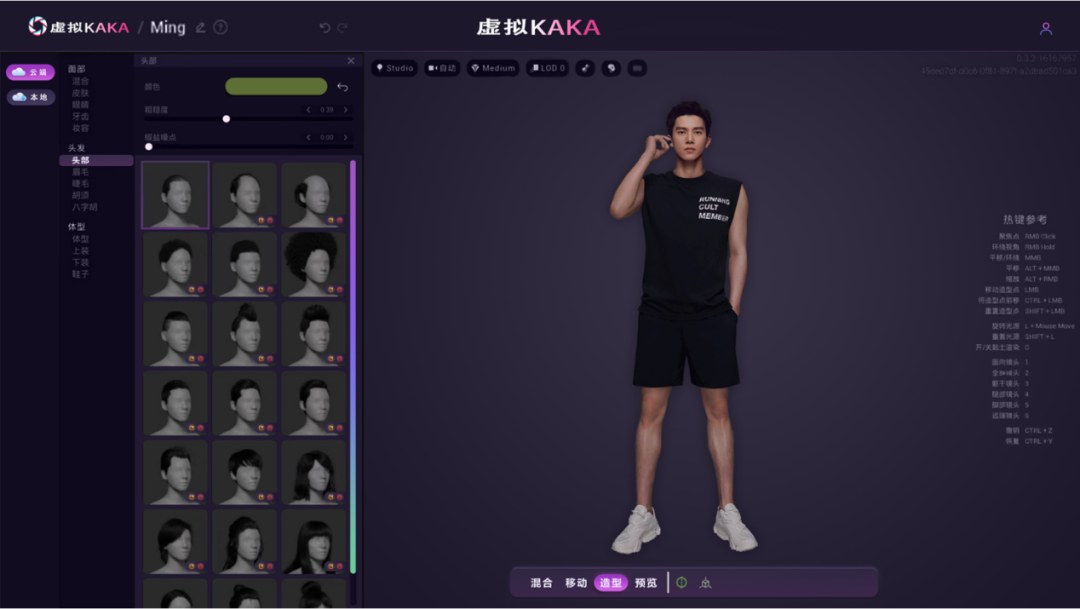Select 八字胡 in the sidebar
This screenshot has height=609, width=1080.
click(x=85, y=207)
